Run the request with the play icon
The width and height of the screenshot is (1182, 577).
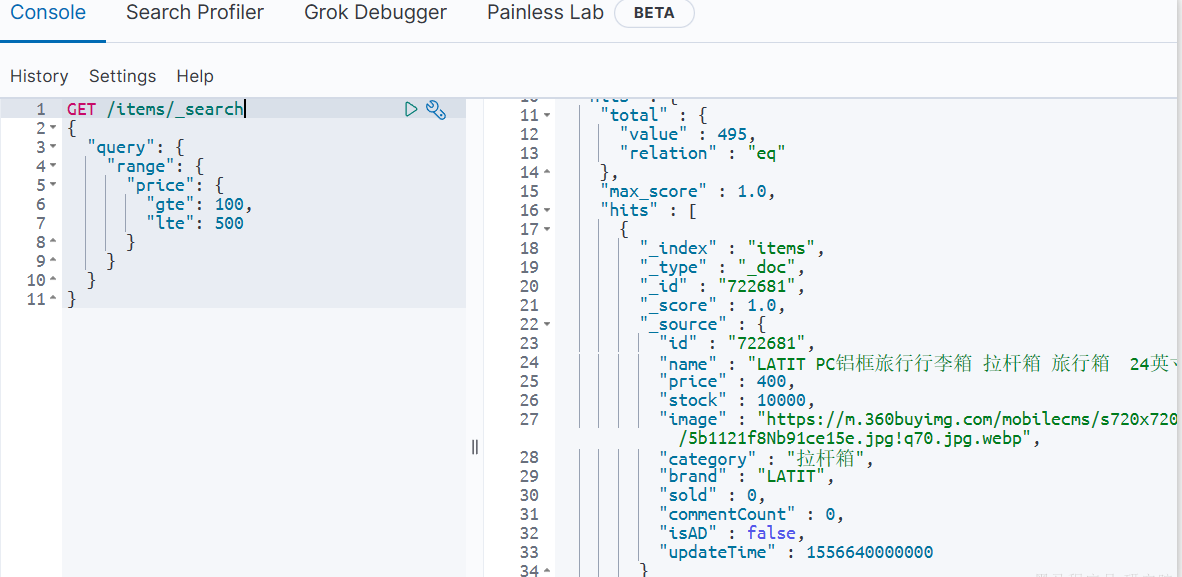click(x=411, y=109)
